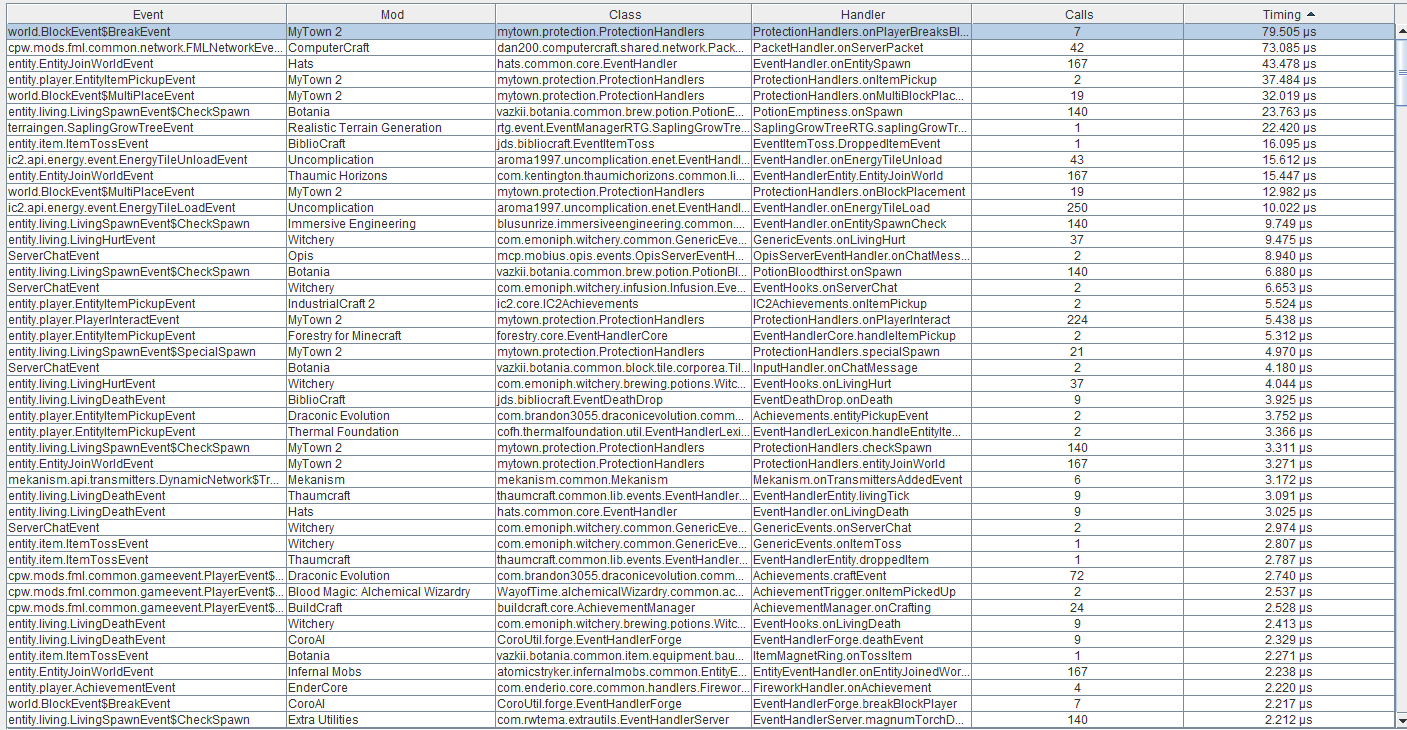Select the 43.478 µs timing cell
Image resolution: width=1407 pixels, height=730 pixels.
[x=1289, y=64]
